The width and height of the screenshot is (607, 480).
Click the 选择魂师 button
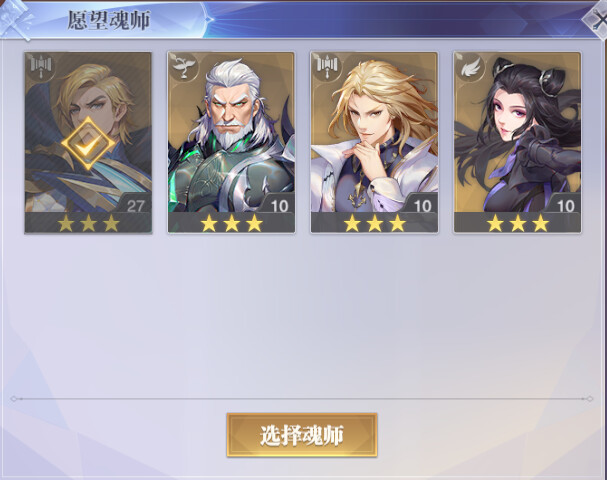[302, 435]
